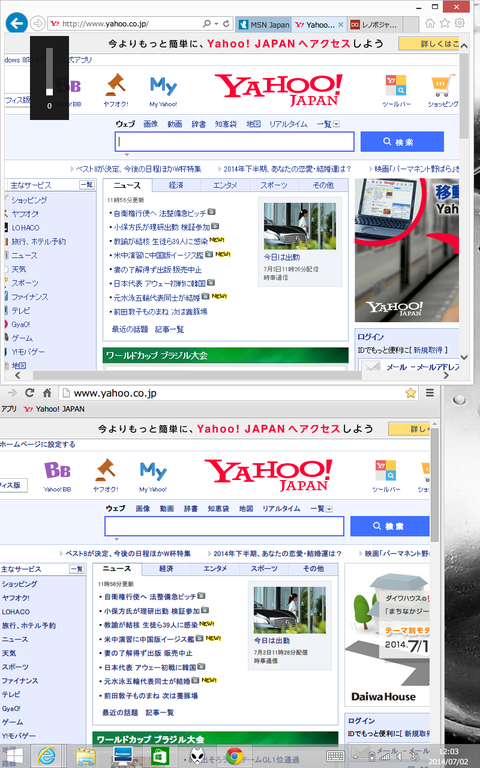Refresh the page in Internet Explorer
480x768 pixels.
226,24
